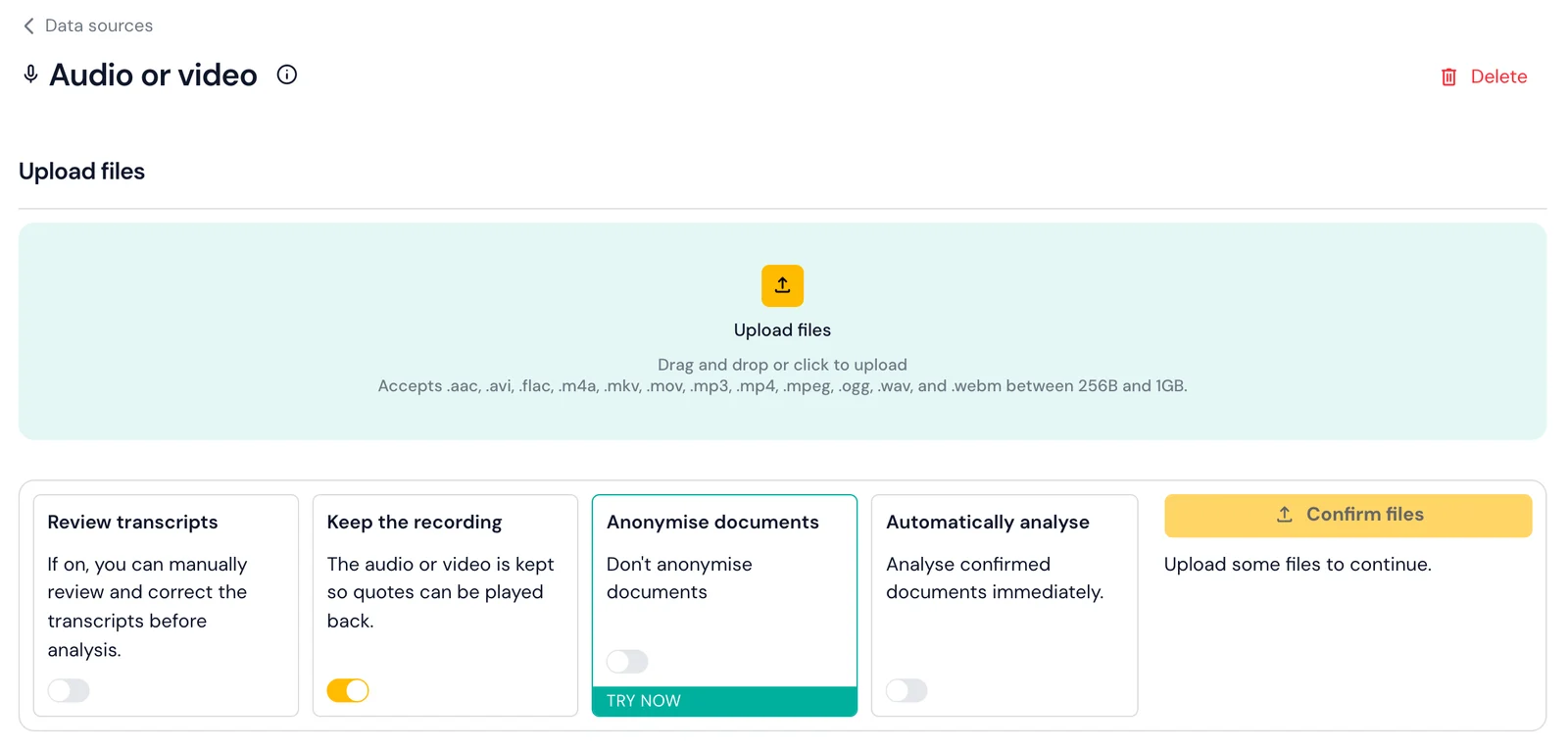Disable the Keep the recording switch
Screen dimensions: 1568x751
click(x=348, y=690)
